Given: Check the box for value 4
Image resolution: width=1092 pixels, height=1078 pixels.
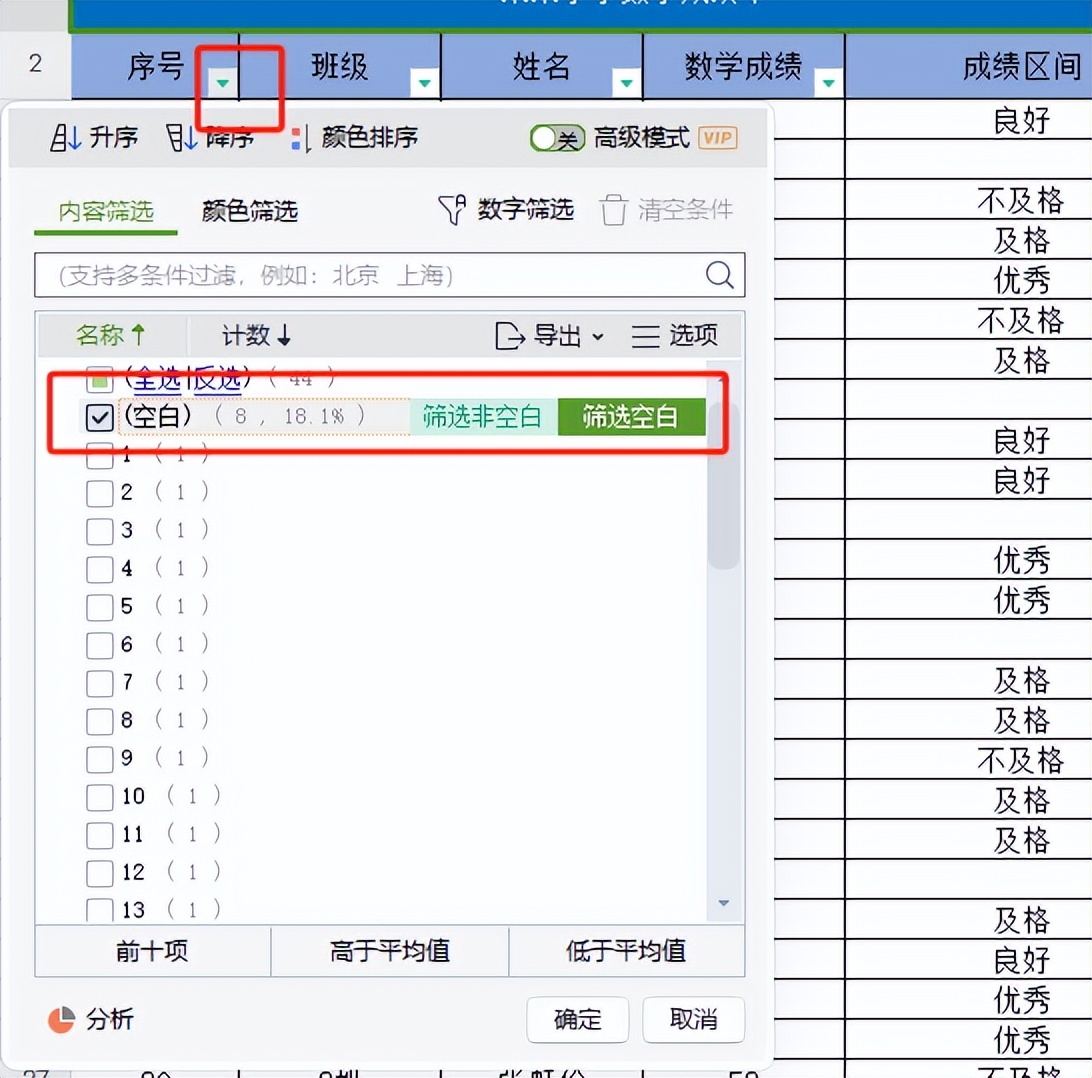Looking at the screenshot, I should click(x=100, y=569).
